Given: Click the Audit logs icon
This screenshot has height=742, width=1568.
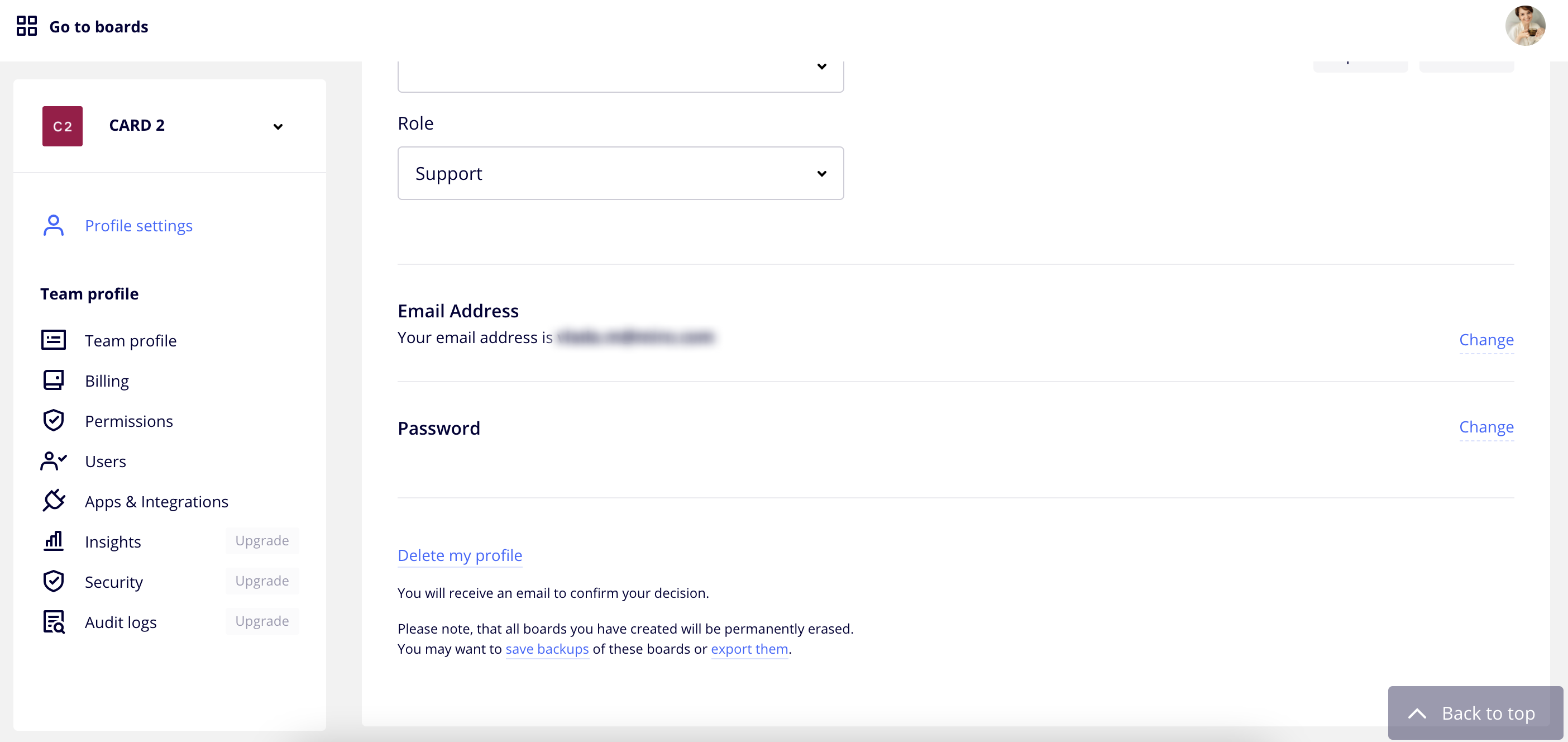Looking at the screenshot, I should pos(54,621).
